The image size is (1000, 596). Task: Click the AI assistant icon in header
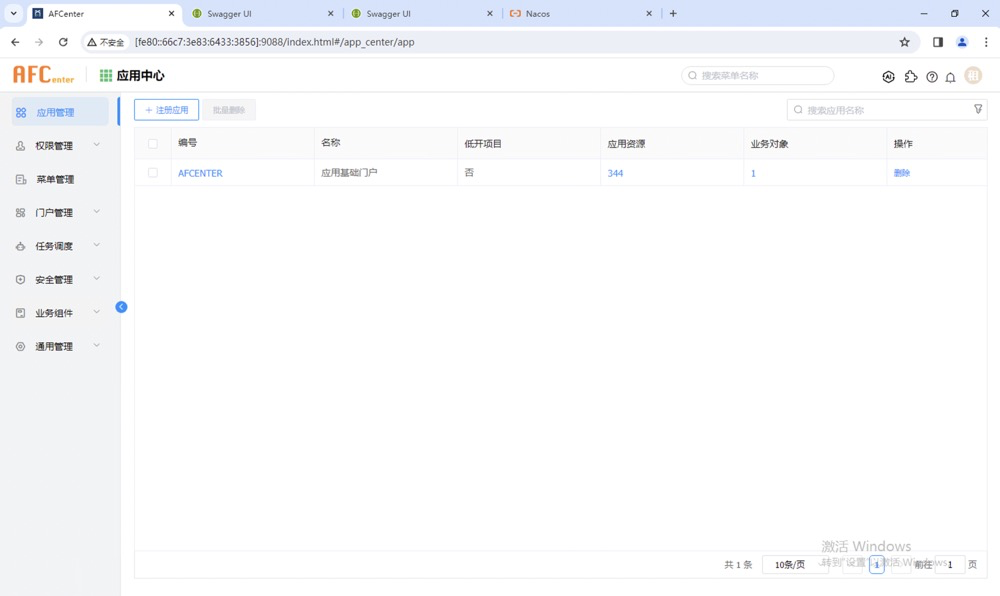tap(888, 76)
